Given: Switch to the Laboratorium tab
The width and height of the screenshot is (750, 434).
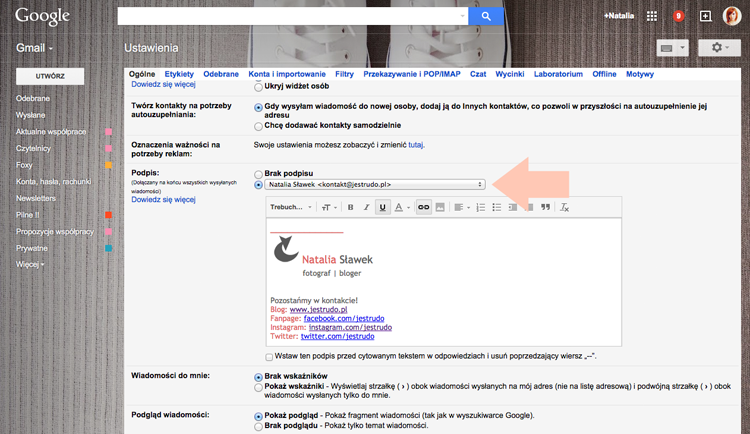Looking at the screenshot, I should coord(558,74).
